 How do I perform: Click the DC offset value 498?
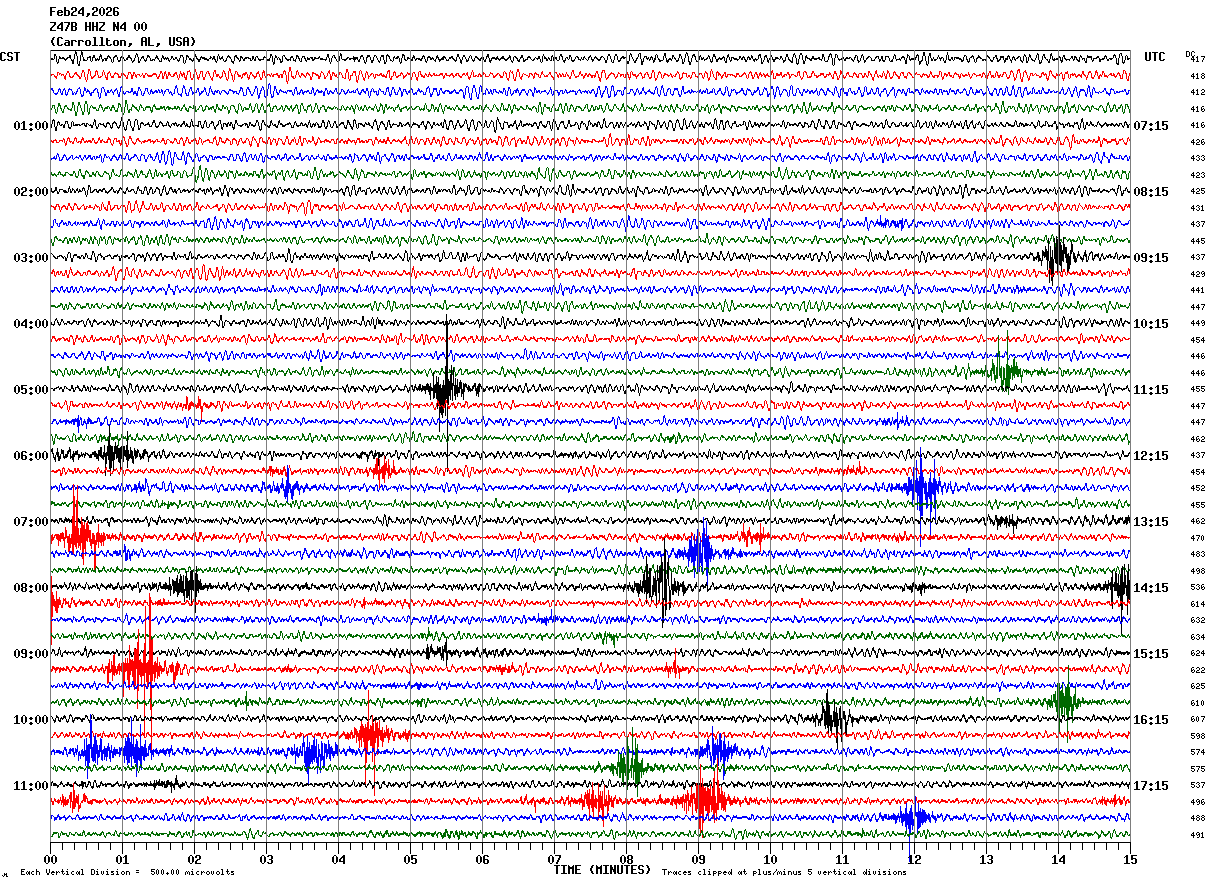[x=1197, y=571]
